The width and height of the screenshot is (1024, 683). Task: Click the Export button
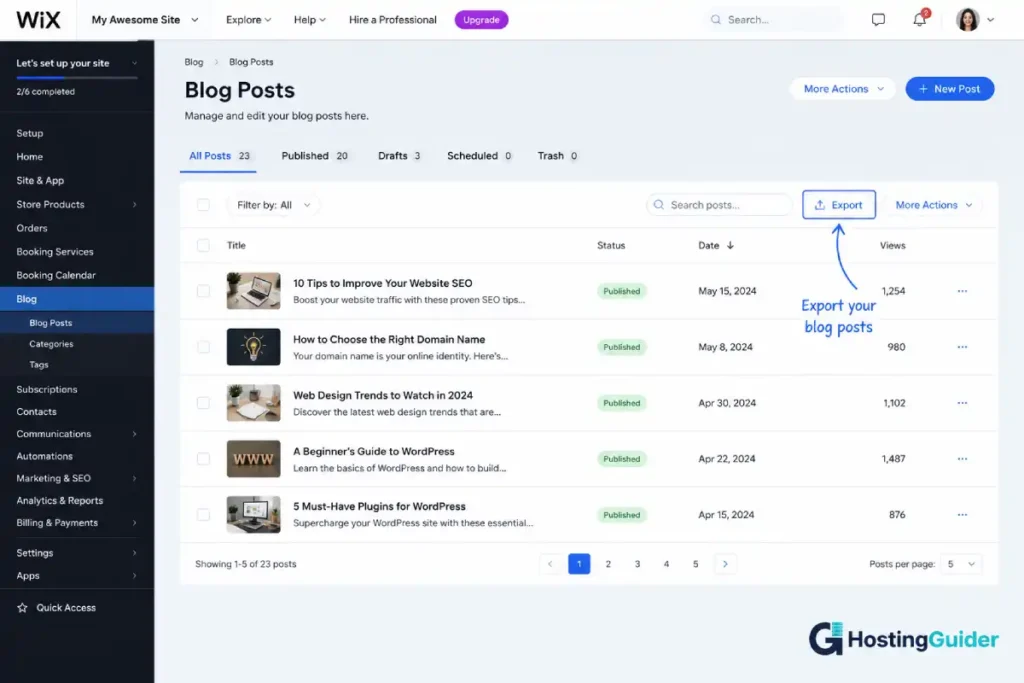pos(839,204)
